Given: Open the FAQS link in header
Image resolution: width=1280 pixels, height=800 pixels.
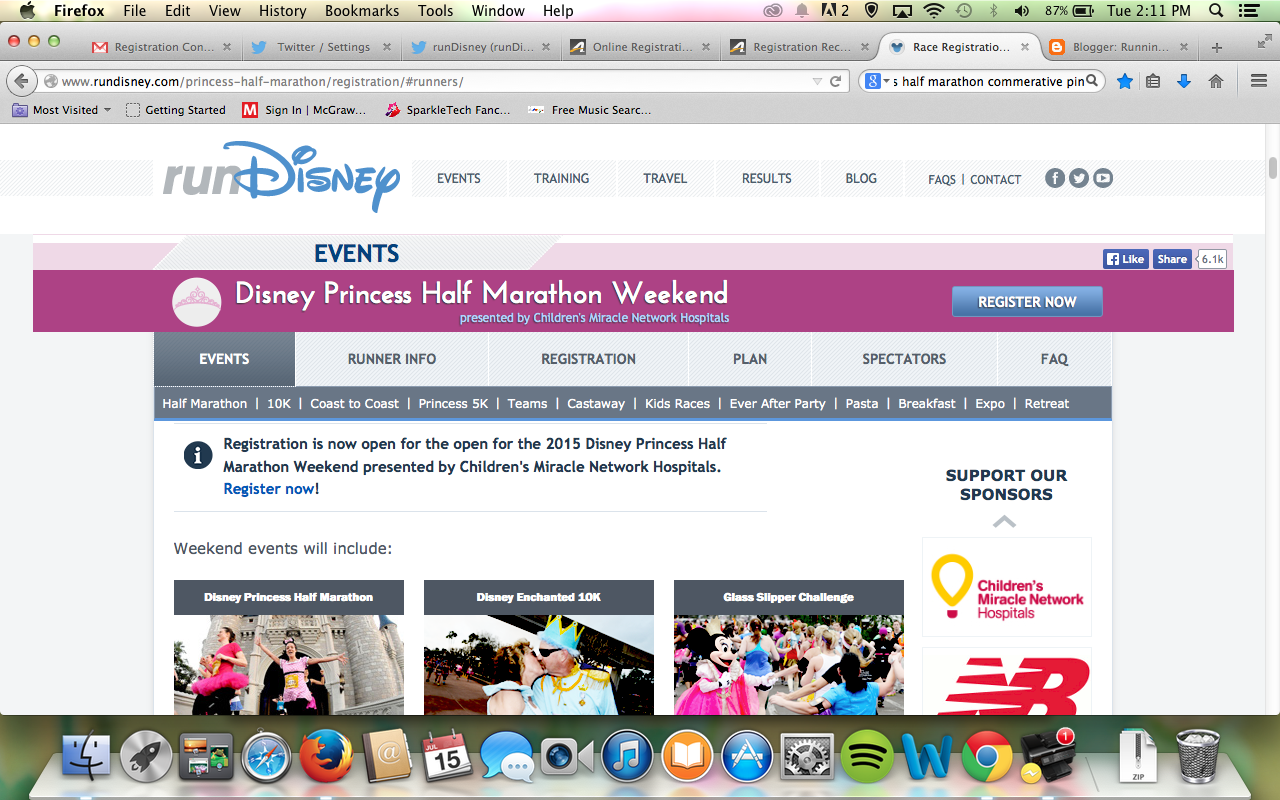Looking at the screenshot, I should [942, 180].
